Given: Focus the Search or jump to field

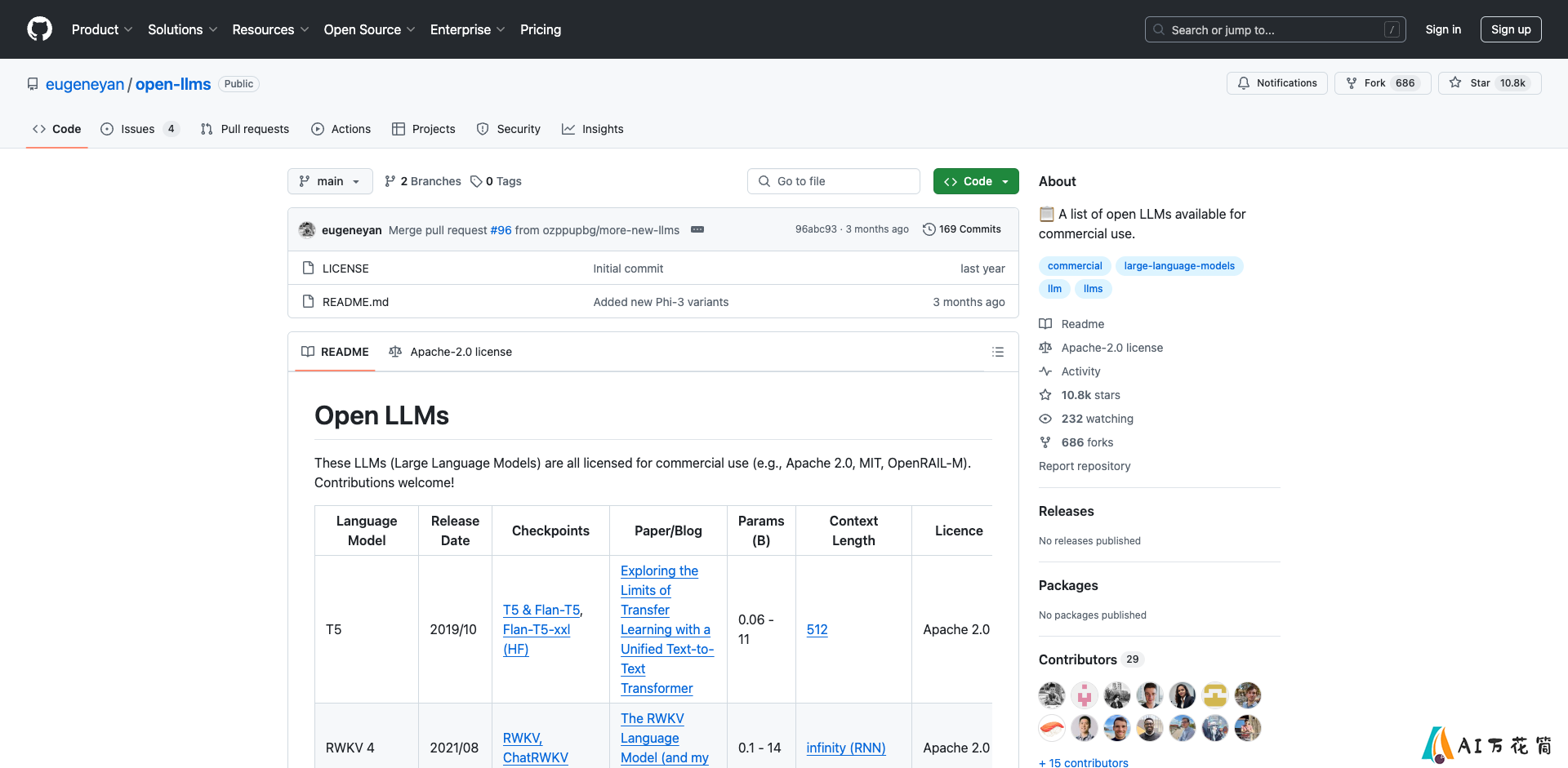Looking at the screenshot, I should [x=1276, y=29].
